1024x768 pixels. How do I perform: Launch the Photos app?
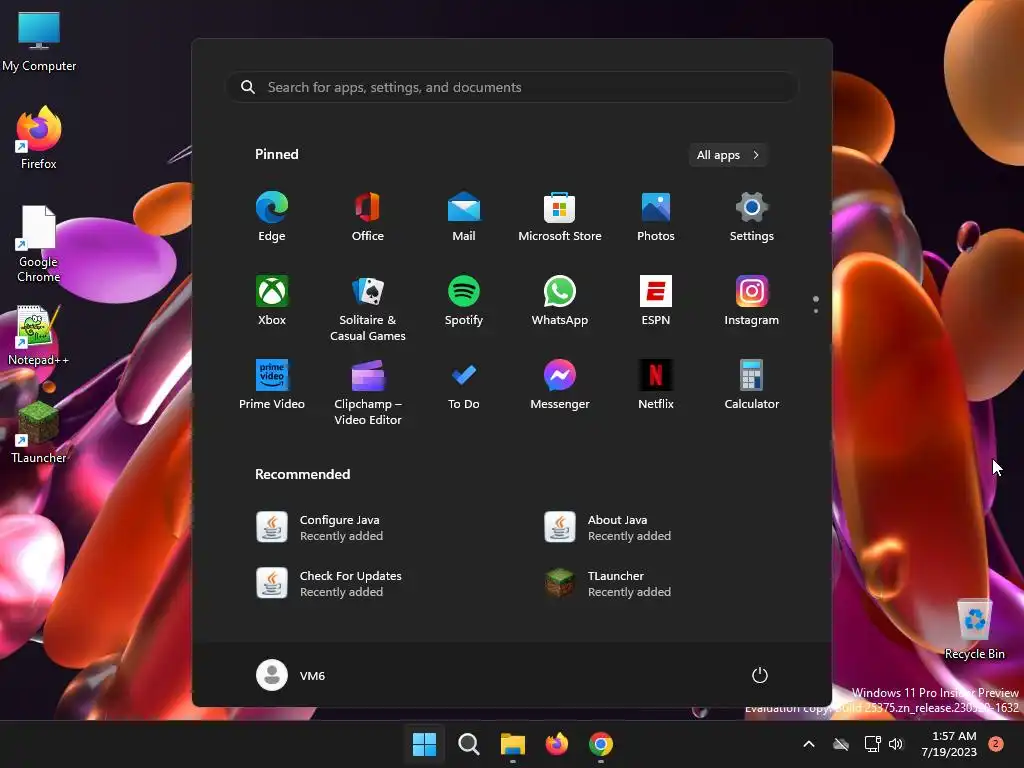point(656,217)
